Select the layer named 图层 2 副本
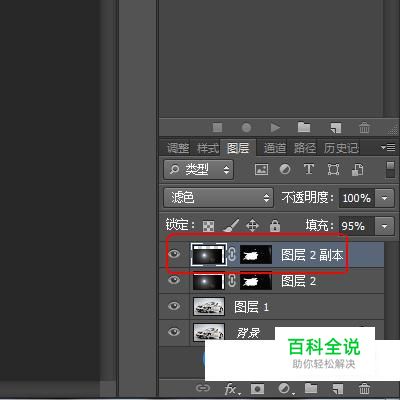Image resolution: width=400 pixels, height=400 pixels. pyautogui.click(x=312, y=255)
